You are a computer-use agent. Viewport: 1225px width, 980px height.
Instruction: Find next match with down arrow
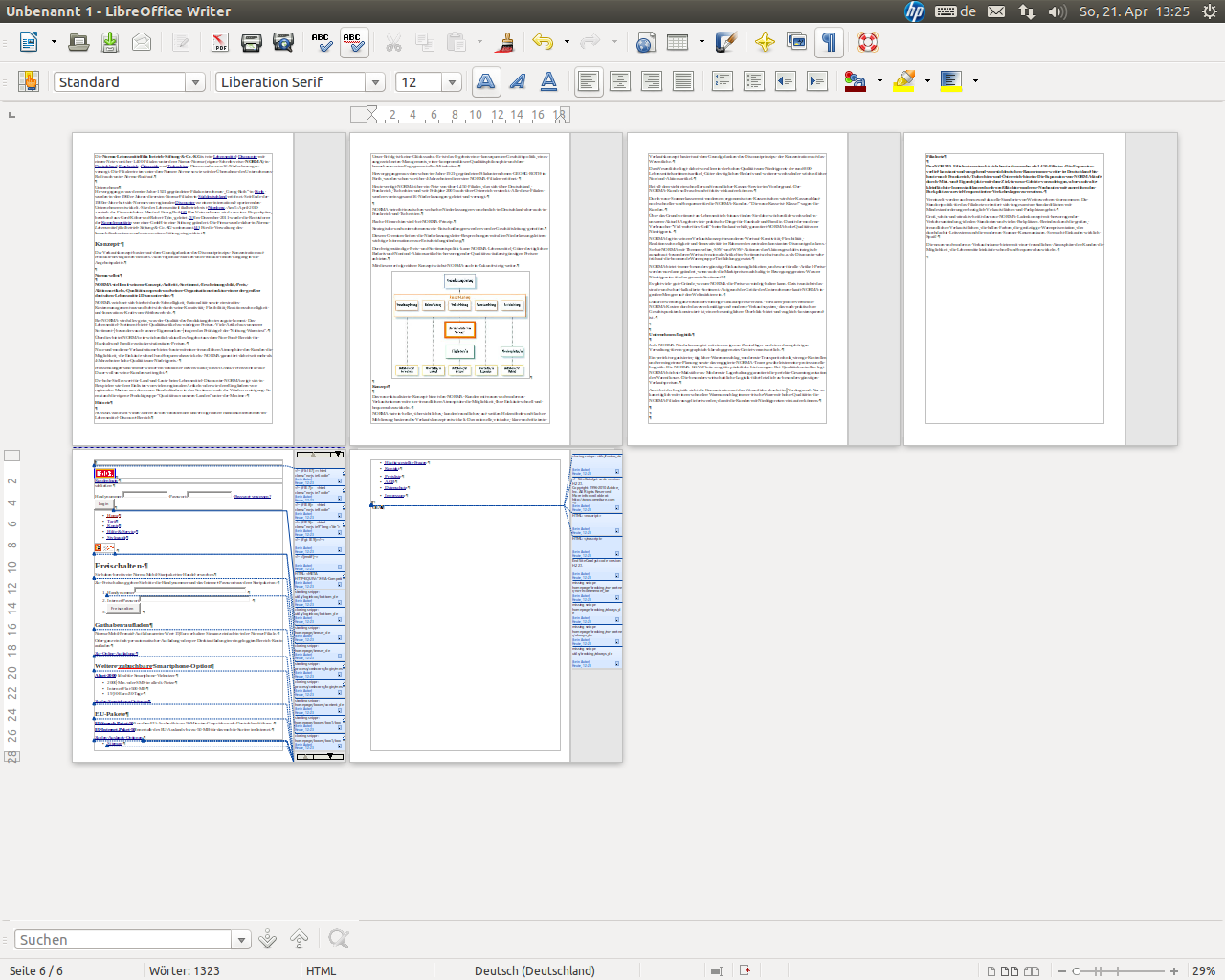pos(268,940)
